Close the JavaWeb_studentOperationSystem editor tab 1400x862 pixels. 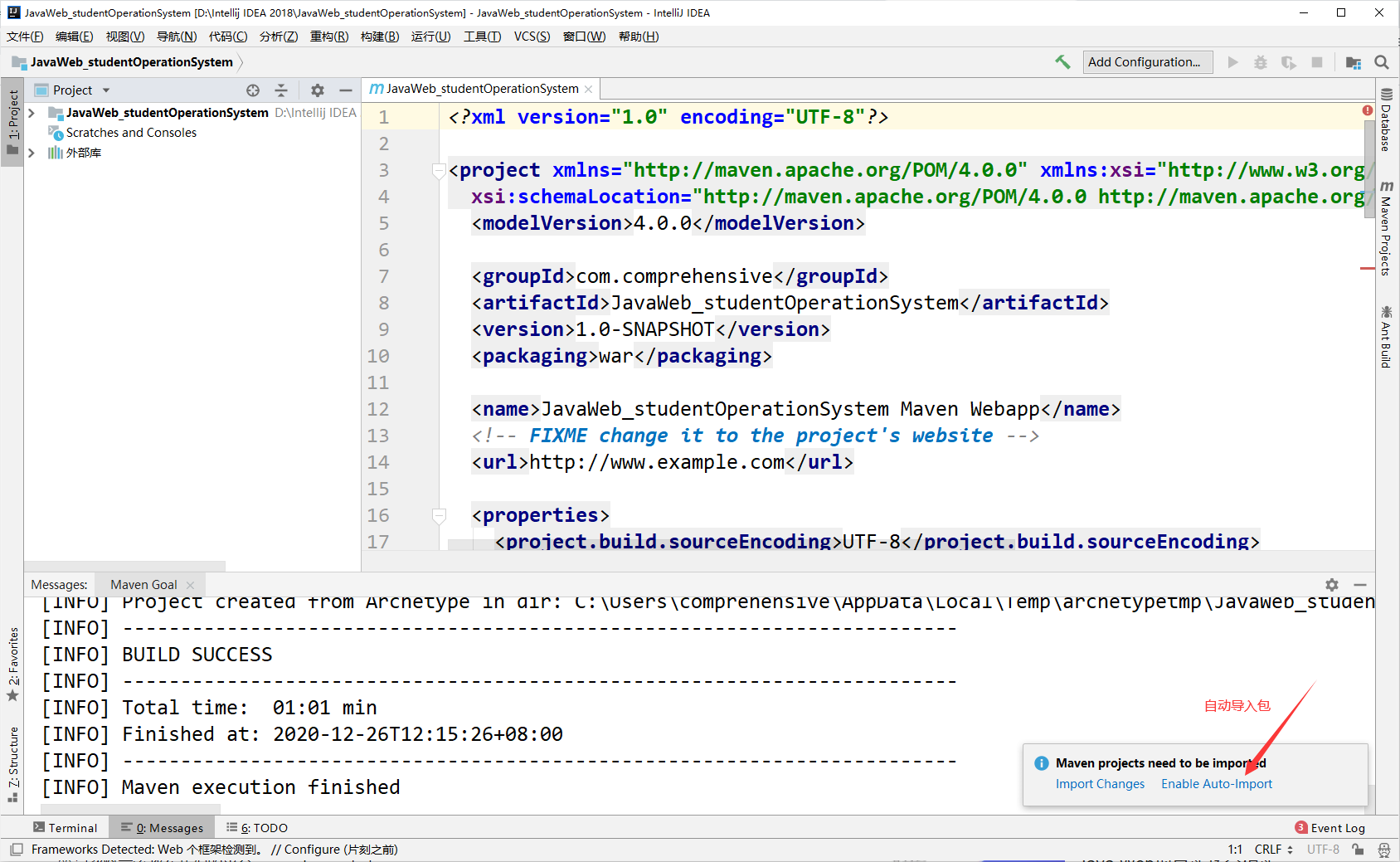589,90
